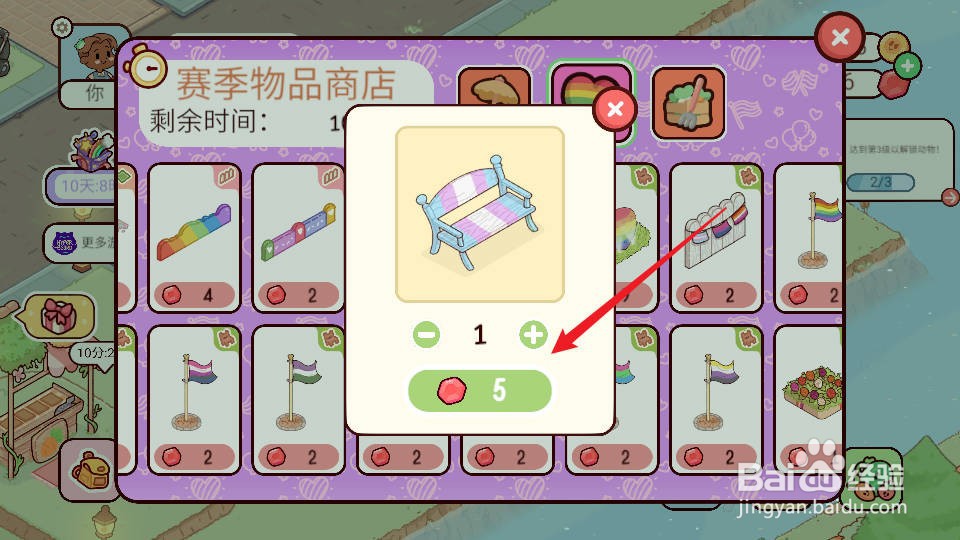Tap the player avatar portrait
The width and height of the screenshot is (960, 540).
tap(97, 55)
